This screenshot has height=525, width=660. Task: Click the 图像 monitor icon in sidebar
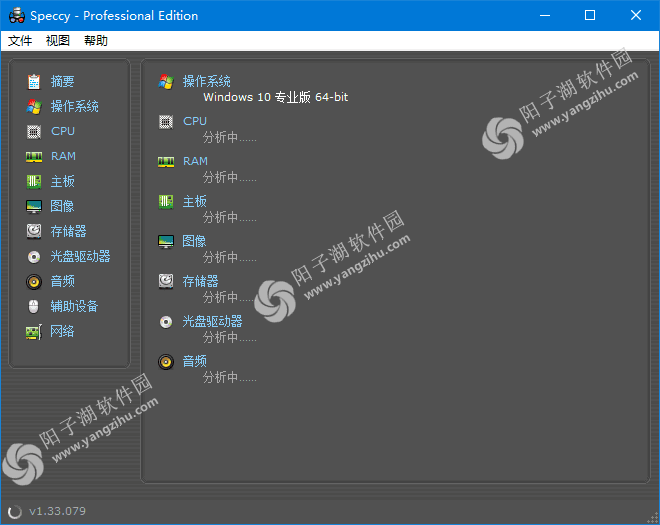coord(34,207)
